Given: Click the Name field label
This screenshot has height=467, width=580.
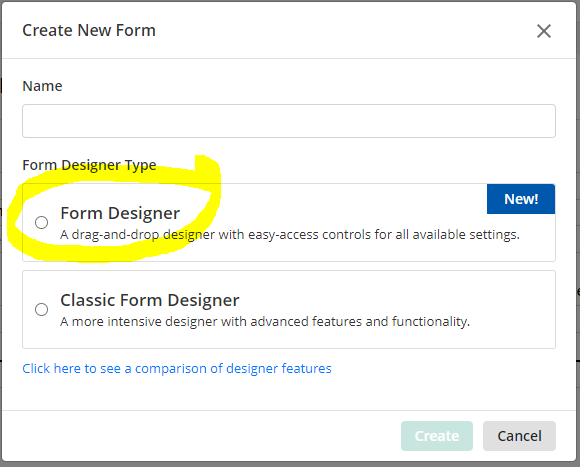Looking at the screenshot, I should pyautogui.click(x=42, y=86).
